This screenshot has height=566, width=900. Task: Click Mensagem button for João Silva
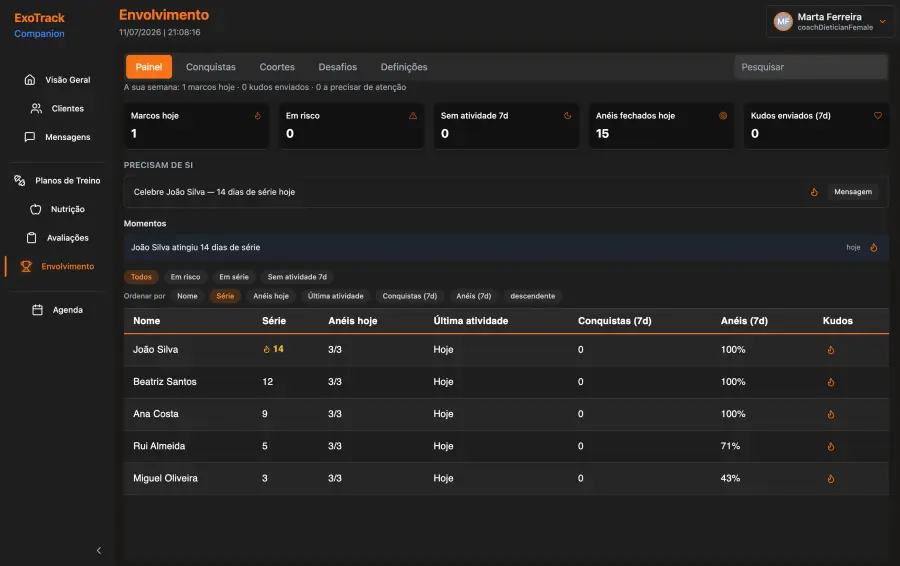tap(852, 192)
